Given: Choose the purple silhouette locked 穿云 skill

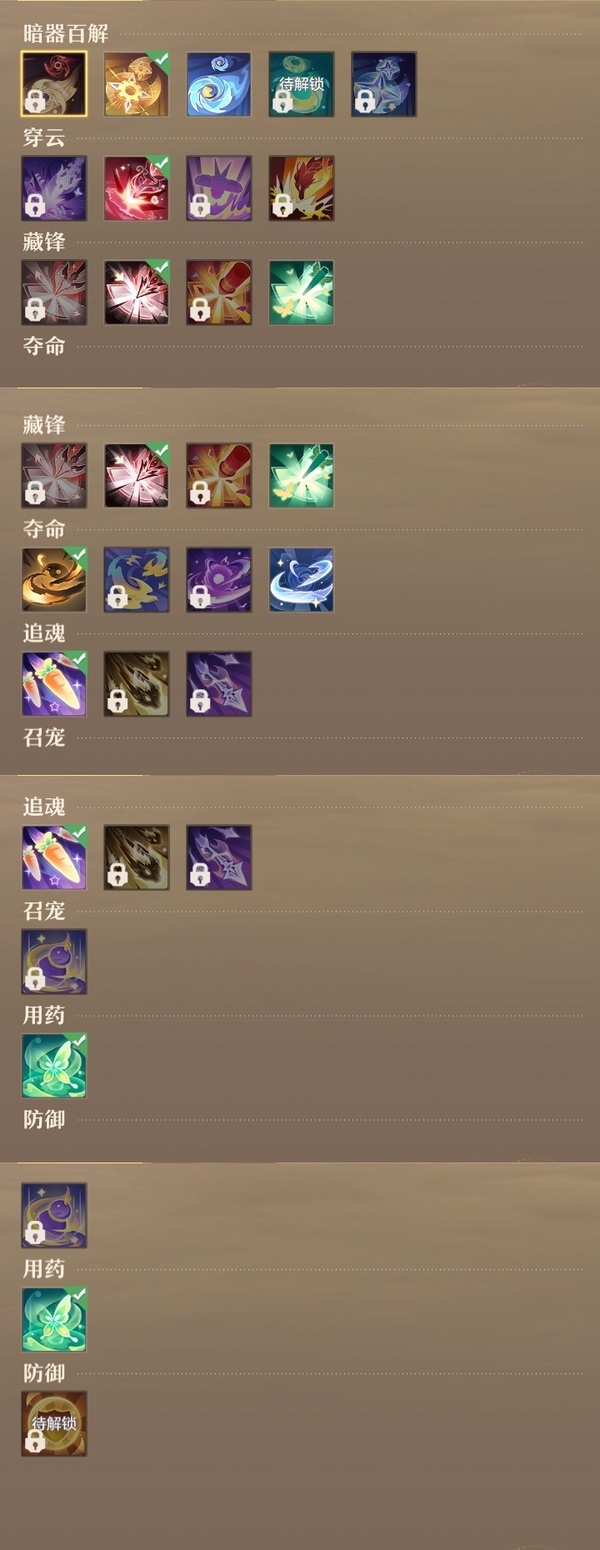Looking at the screenshot, I should [219, 188].
